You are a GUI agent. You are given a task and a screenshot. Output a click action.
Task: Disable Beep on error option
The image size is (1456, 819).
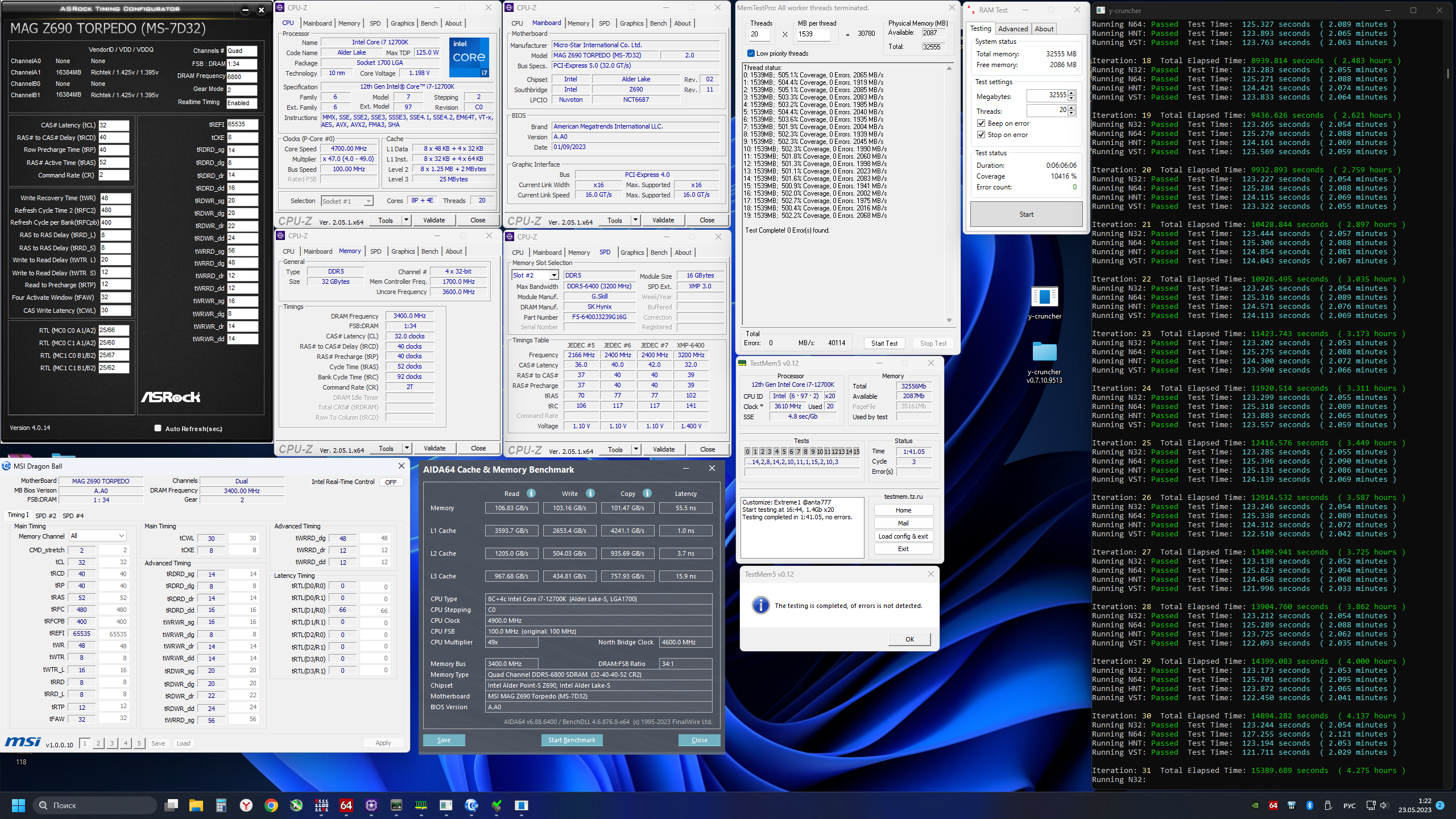[x=981, y=123]
